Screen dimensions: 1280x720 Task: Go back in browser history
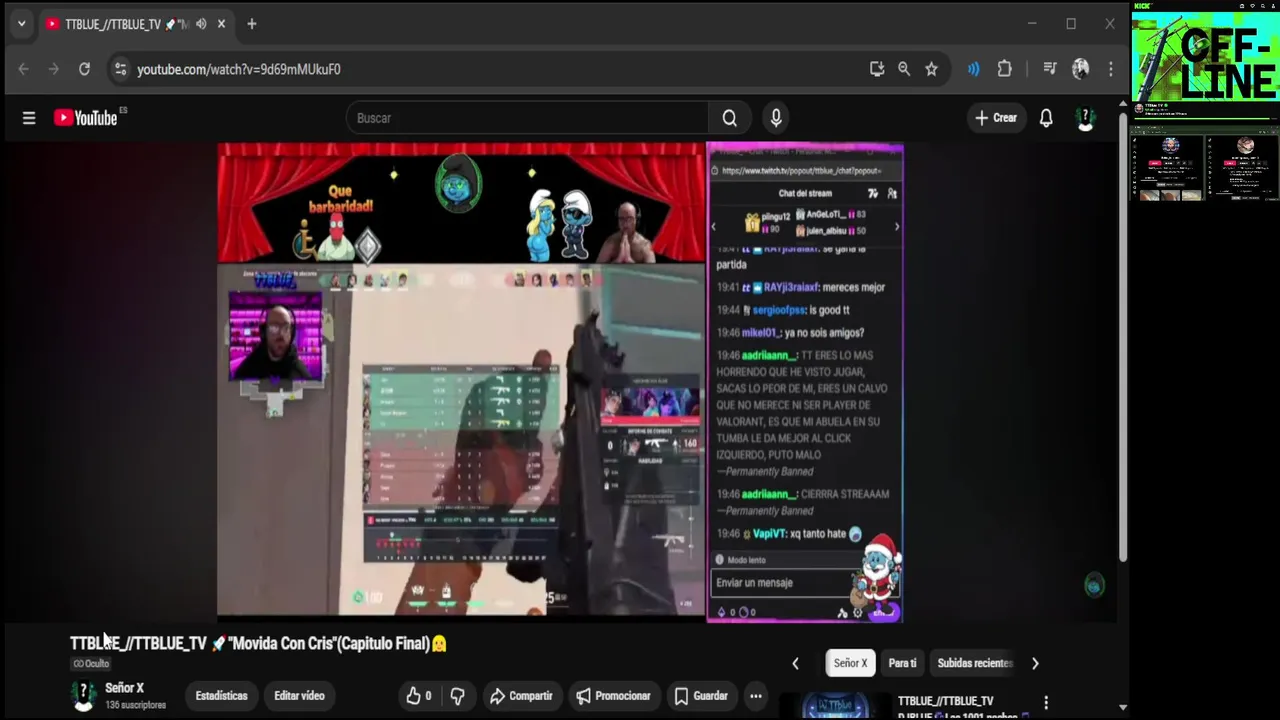coord(24,69)
